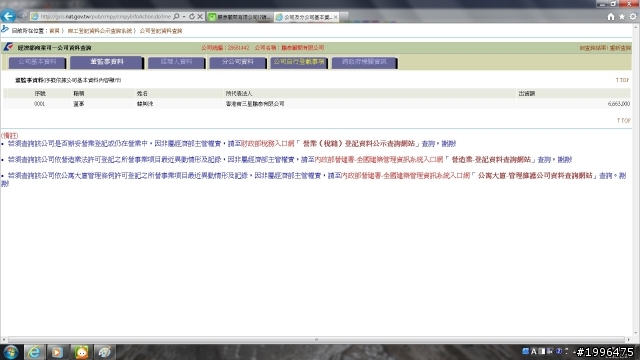Open the 營造業-登記資料查詢網站 link

(491, 160)
